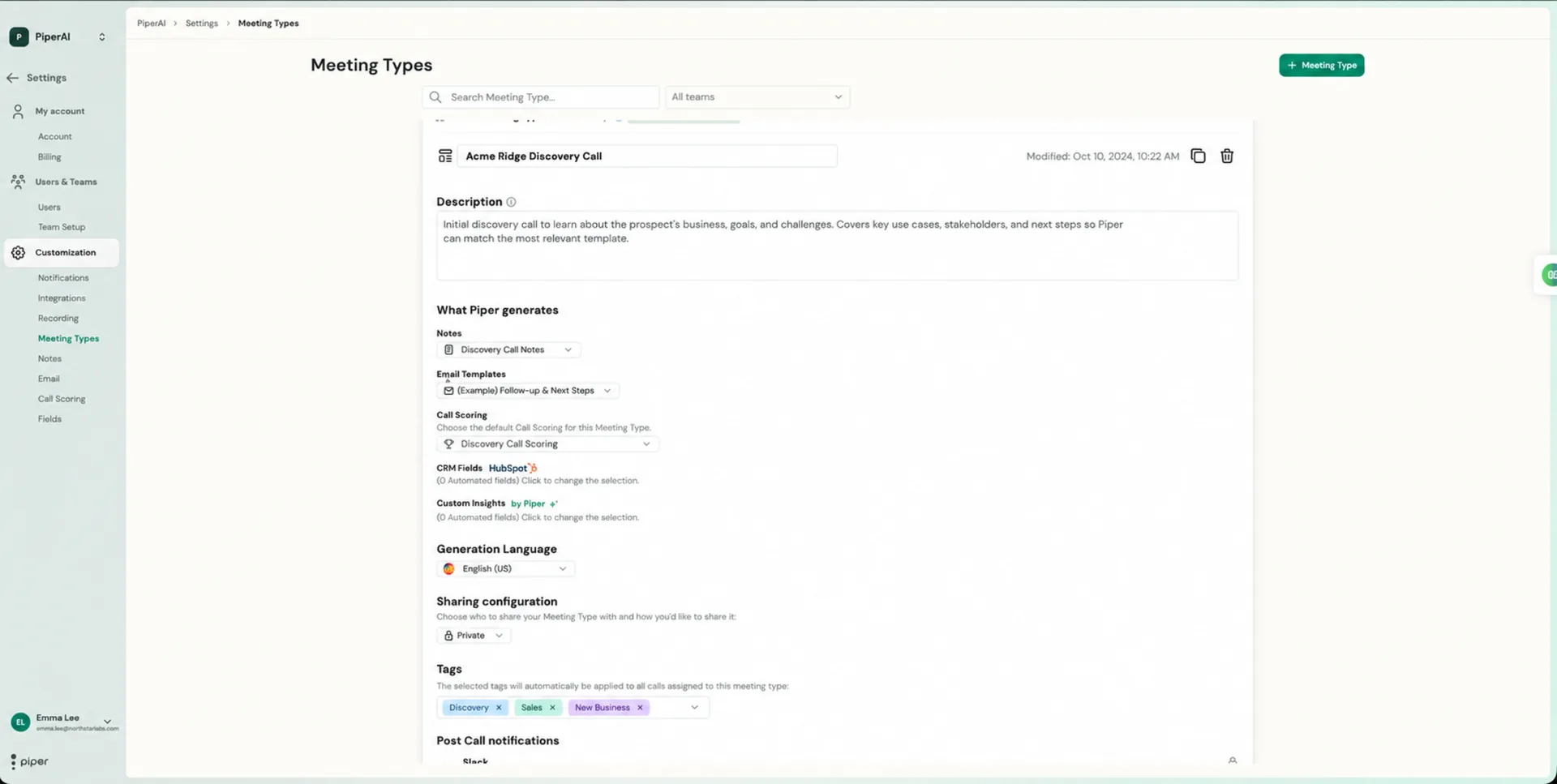Viewport: 1557px width, 784px height.
Task: Click the info icon beside Description
Action: tap(511, 202)
